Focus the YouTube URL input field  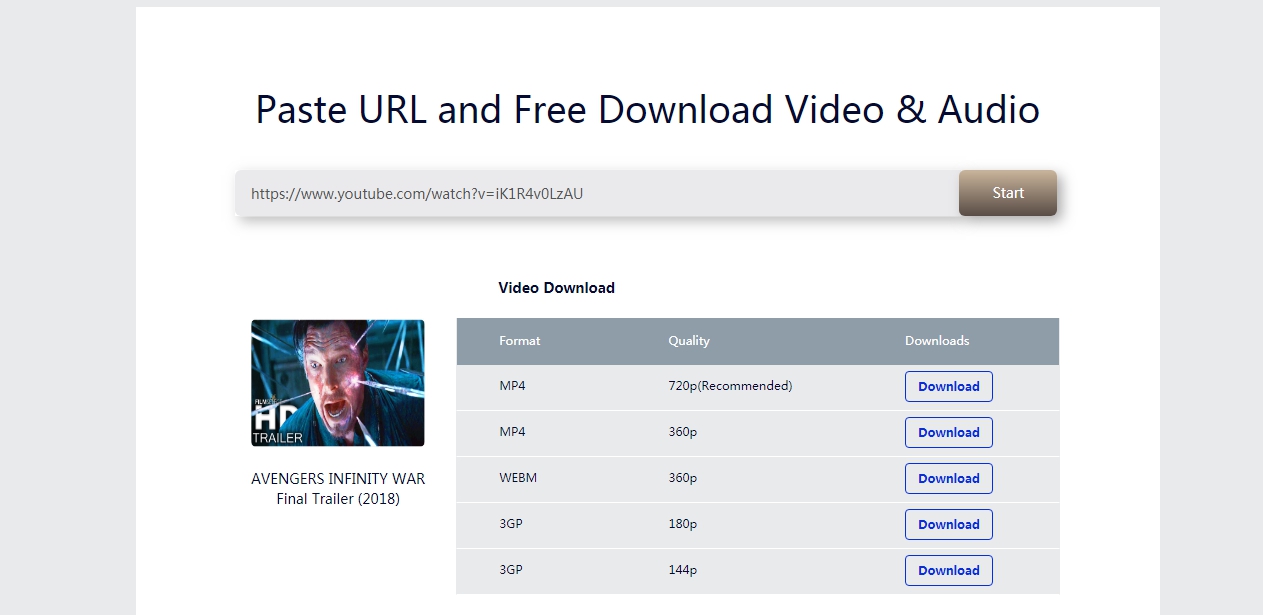[x=597, y=193]
